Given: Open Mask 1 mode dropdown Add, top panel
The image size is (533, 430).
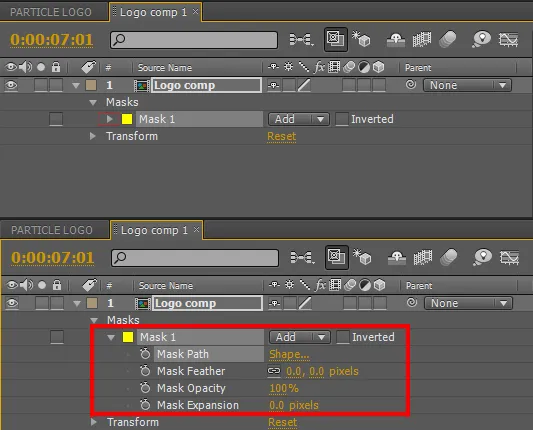Looking at the screenshot, I should pos(299,119).
